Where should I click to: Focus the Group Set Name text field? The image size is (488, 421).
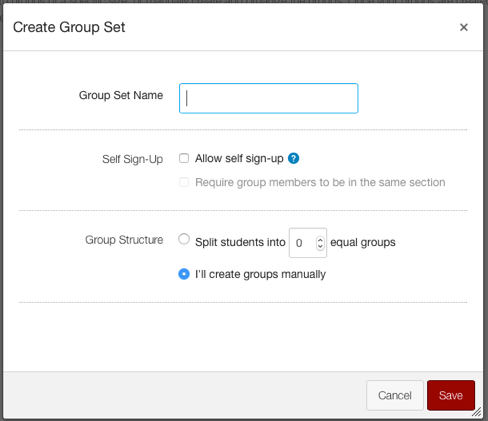click(x=269, y=98)
